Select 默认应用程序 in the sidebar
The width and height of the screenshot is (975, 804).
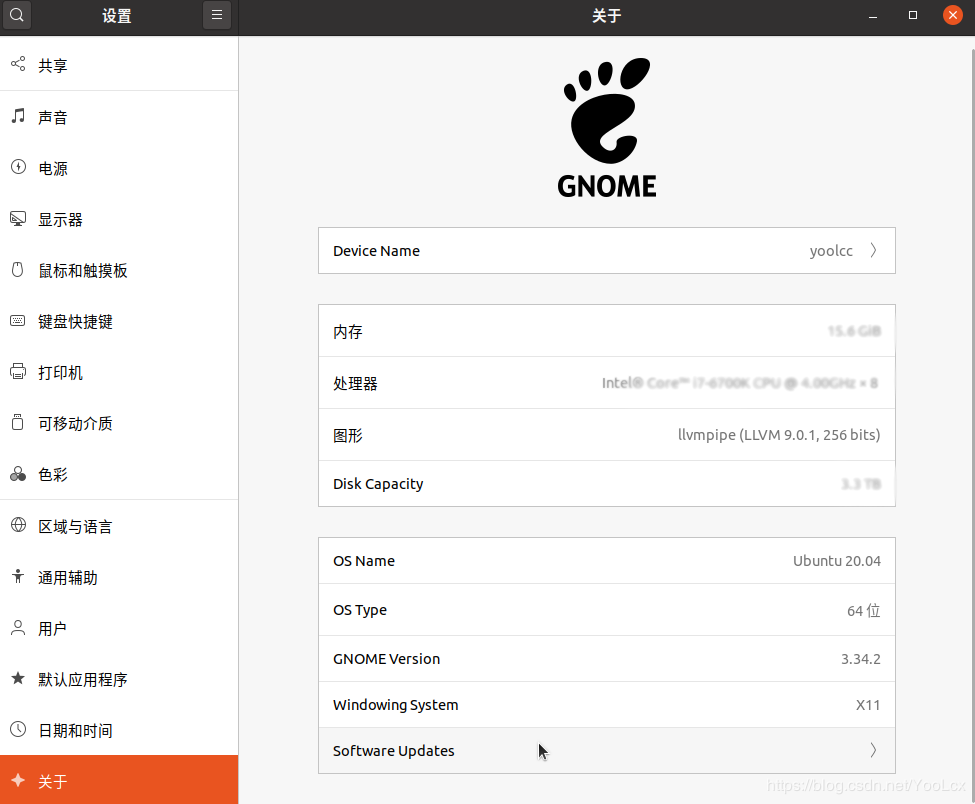point(83,680)
